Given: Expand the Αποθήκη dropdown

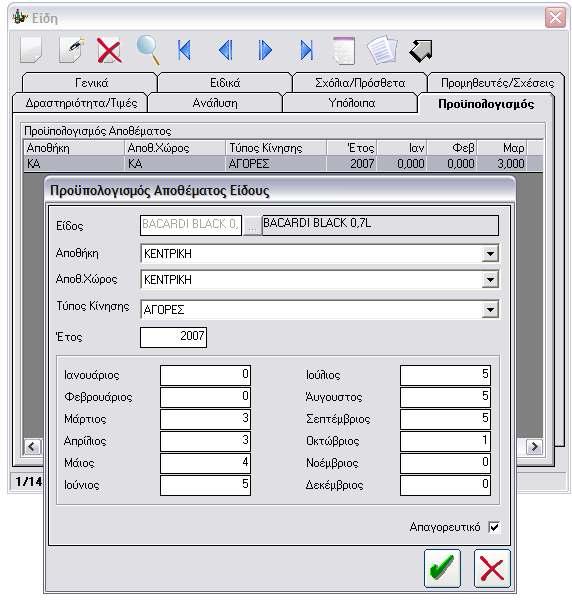Looking at the screenshot, I should point(490,254).
